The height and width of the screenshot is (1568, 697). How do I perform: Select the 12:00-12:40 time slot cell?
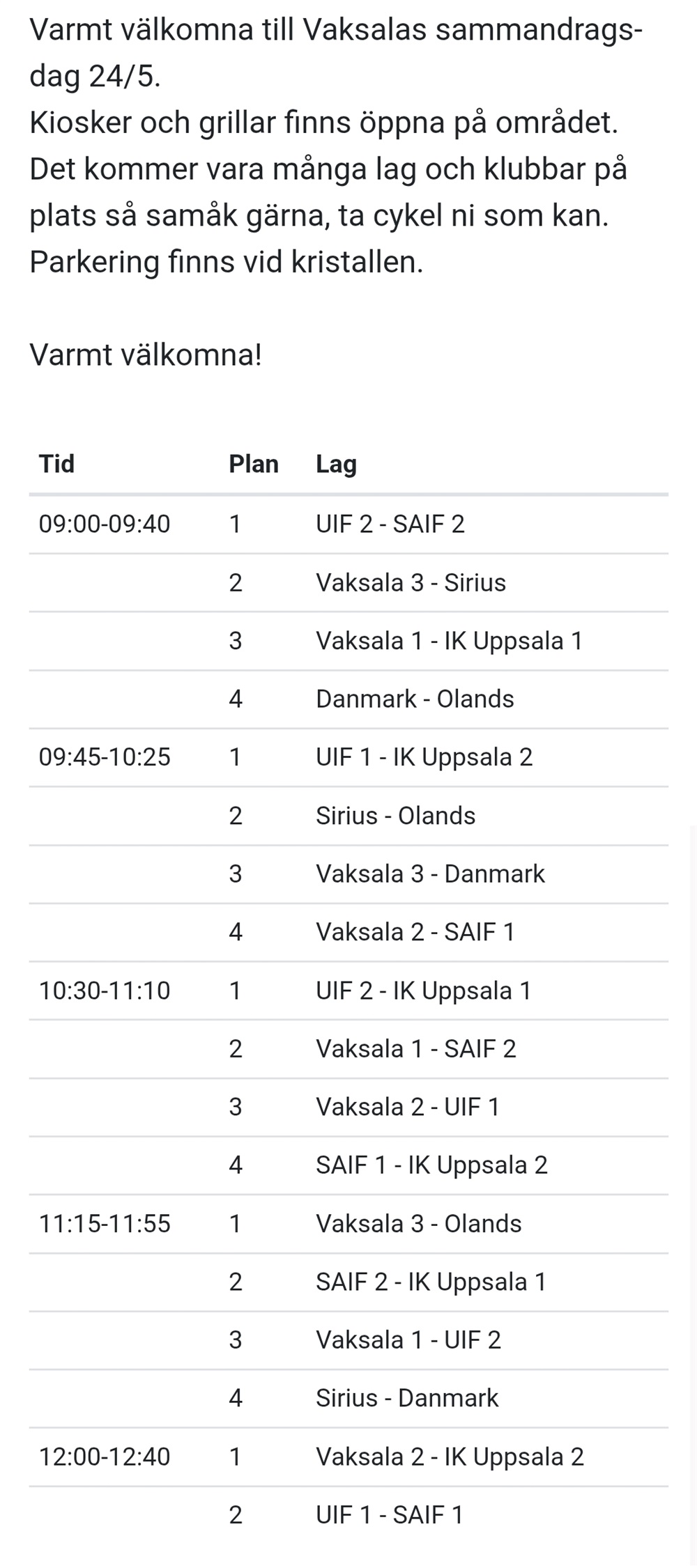(x=105, y=1457)
